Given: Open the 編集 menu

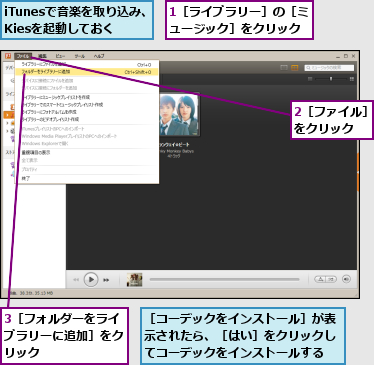Looking at the screenshot, I should click(42, 56).
